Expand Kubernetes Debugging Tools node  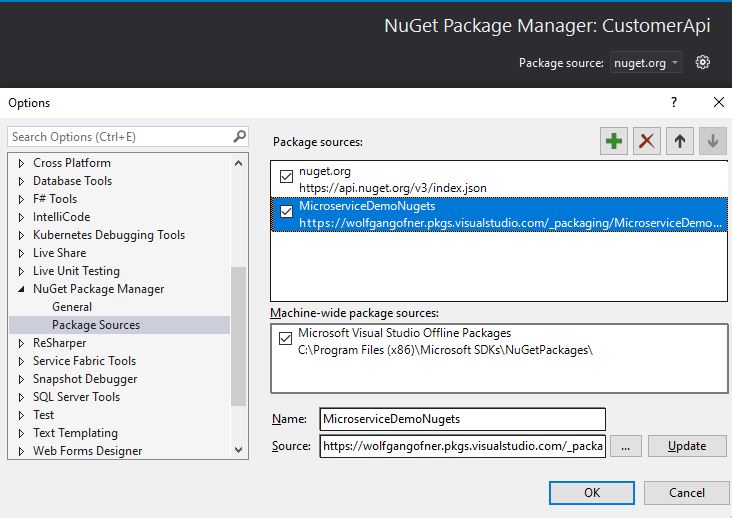pyautogui.click(x=21, y=235)
